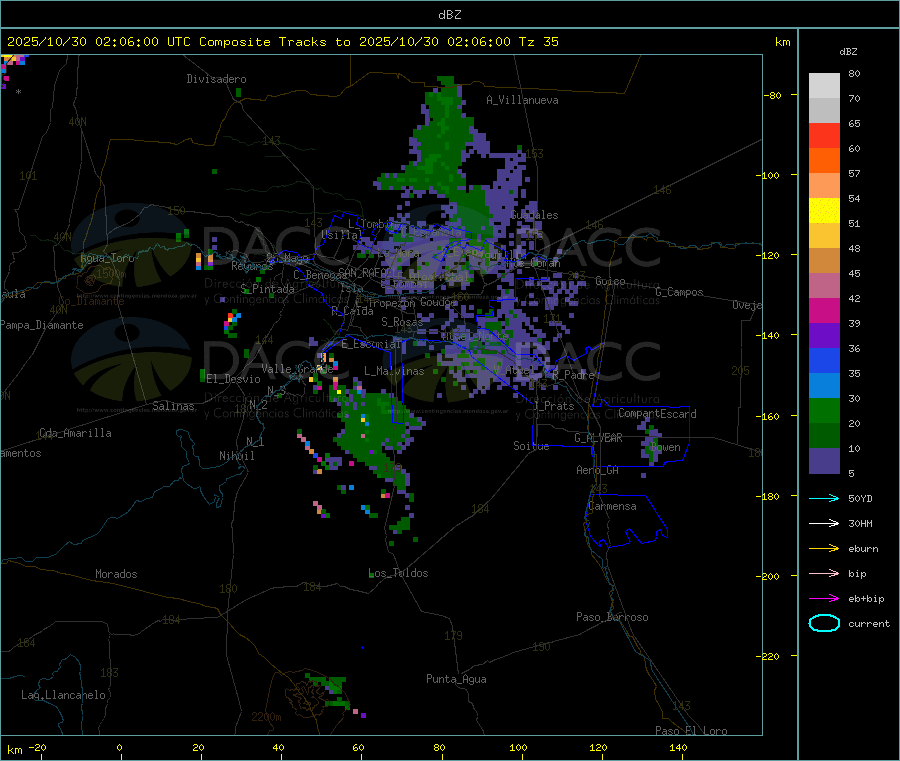This screenshot has height=761, width=900.
Task: Click the 2200m elevation label near volcano
Action: click(266, 717)
